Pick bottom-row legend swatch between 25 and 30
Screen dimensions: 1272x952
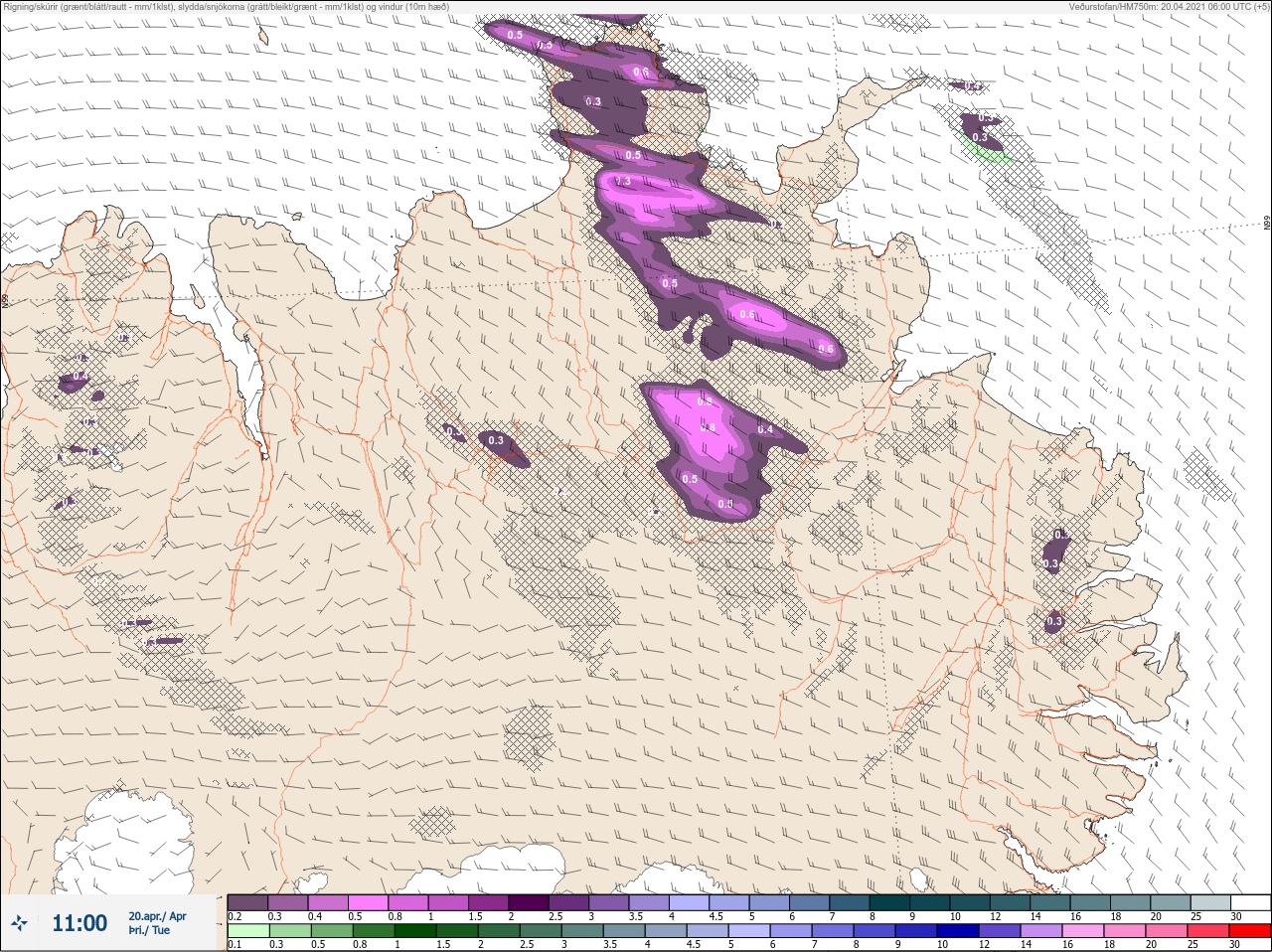coord(1208,931)
